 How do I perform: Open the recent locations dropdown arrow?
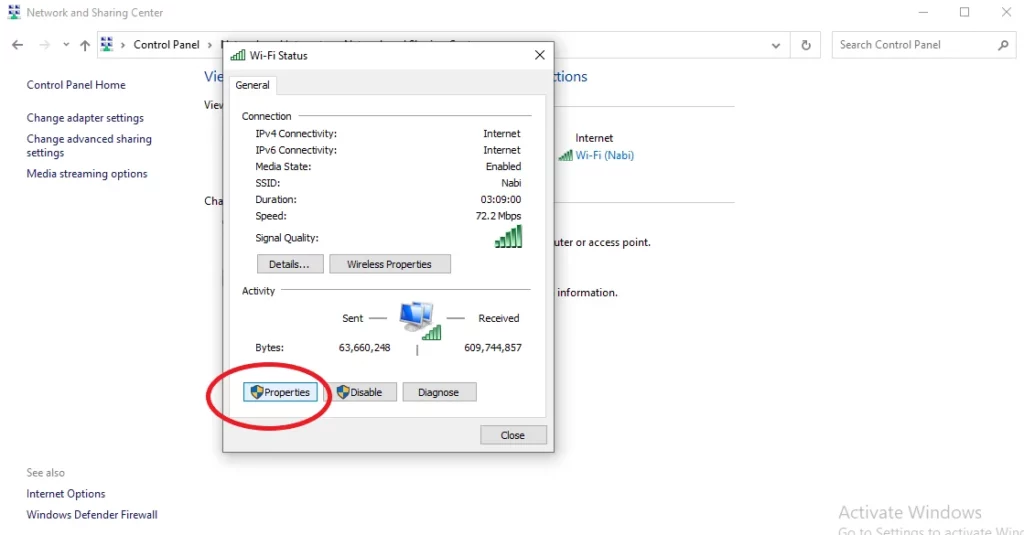(66, 45)
